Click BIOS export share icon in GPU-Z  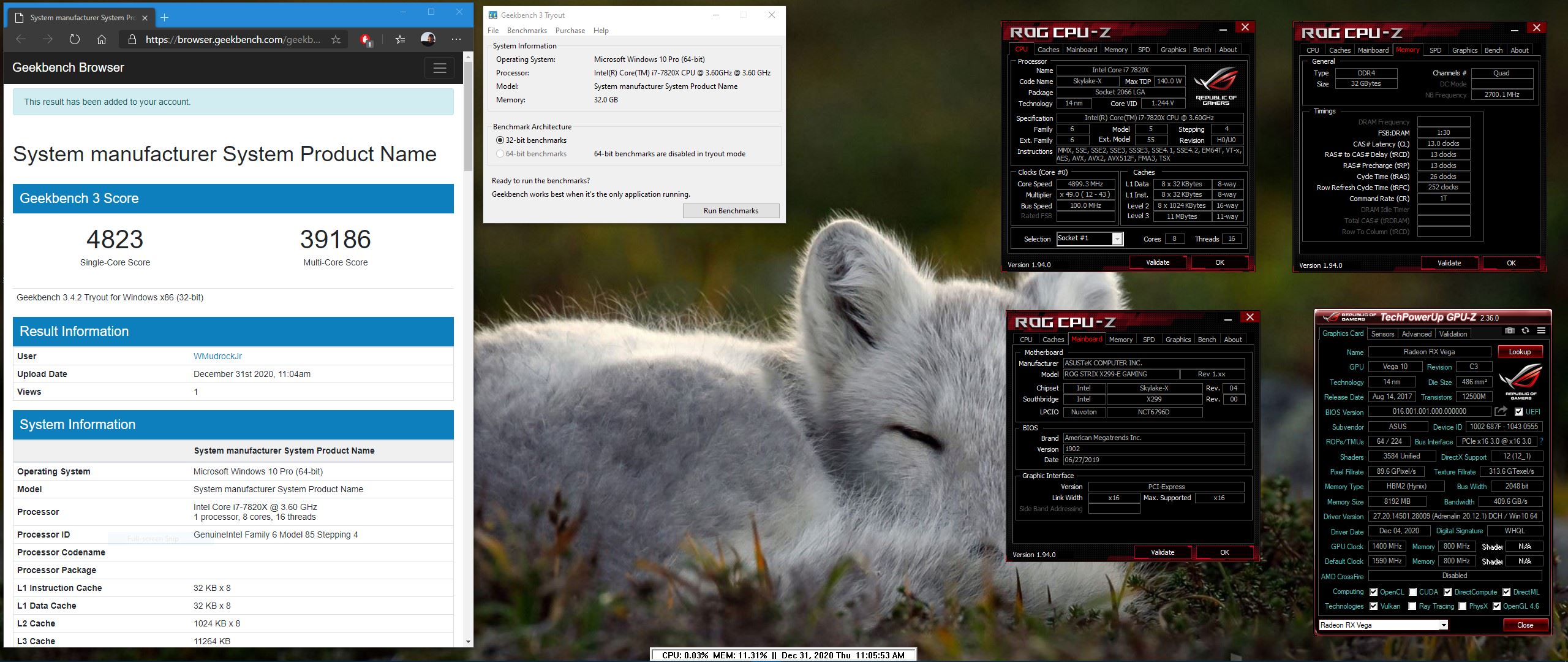(x=1501, y=411)
